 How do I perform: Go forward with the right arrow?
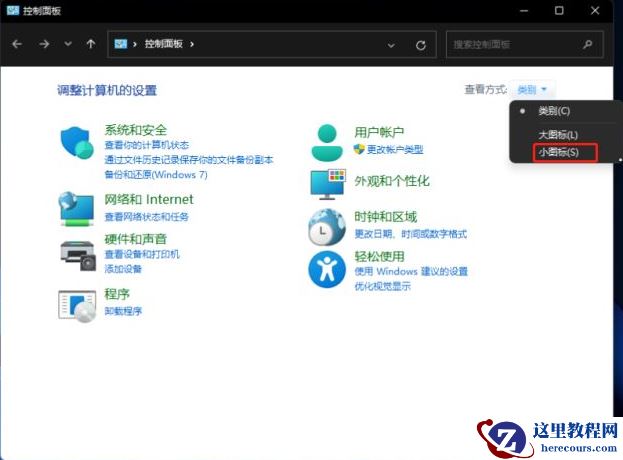click(x=44, y=44)
